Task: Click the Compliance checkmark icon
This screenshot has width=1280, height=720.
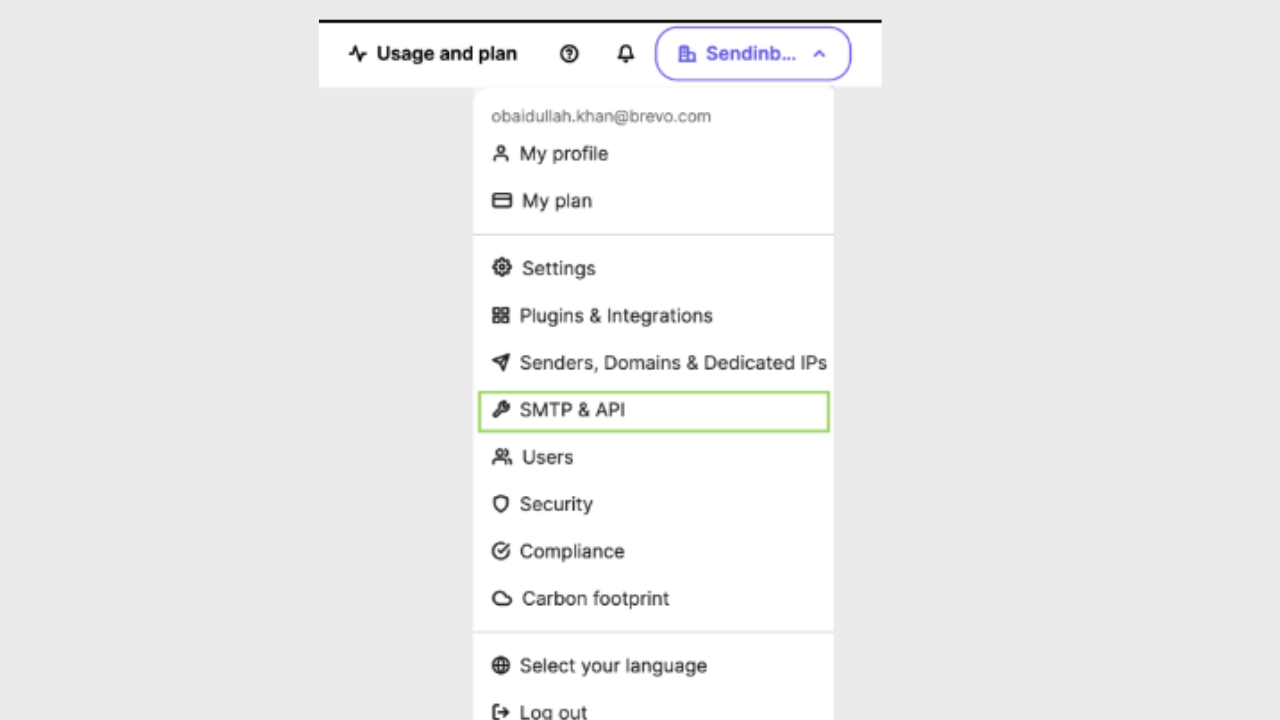Action: pyautogui.click(x=501, y=551)
